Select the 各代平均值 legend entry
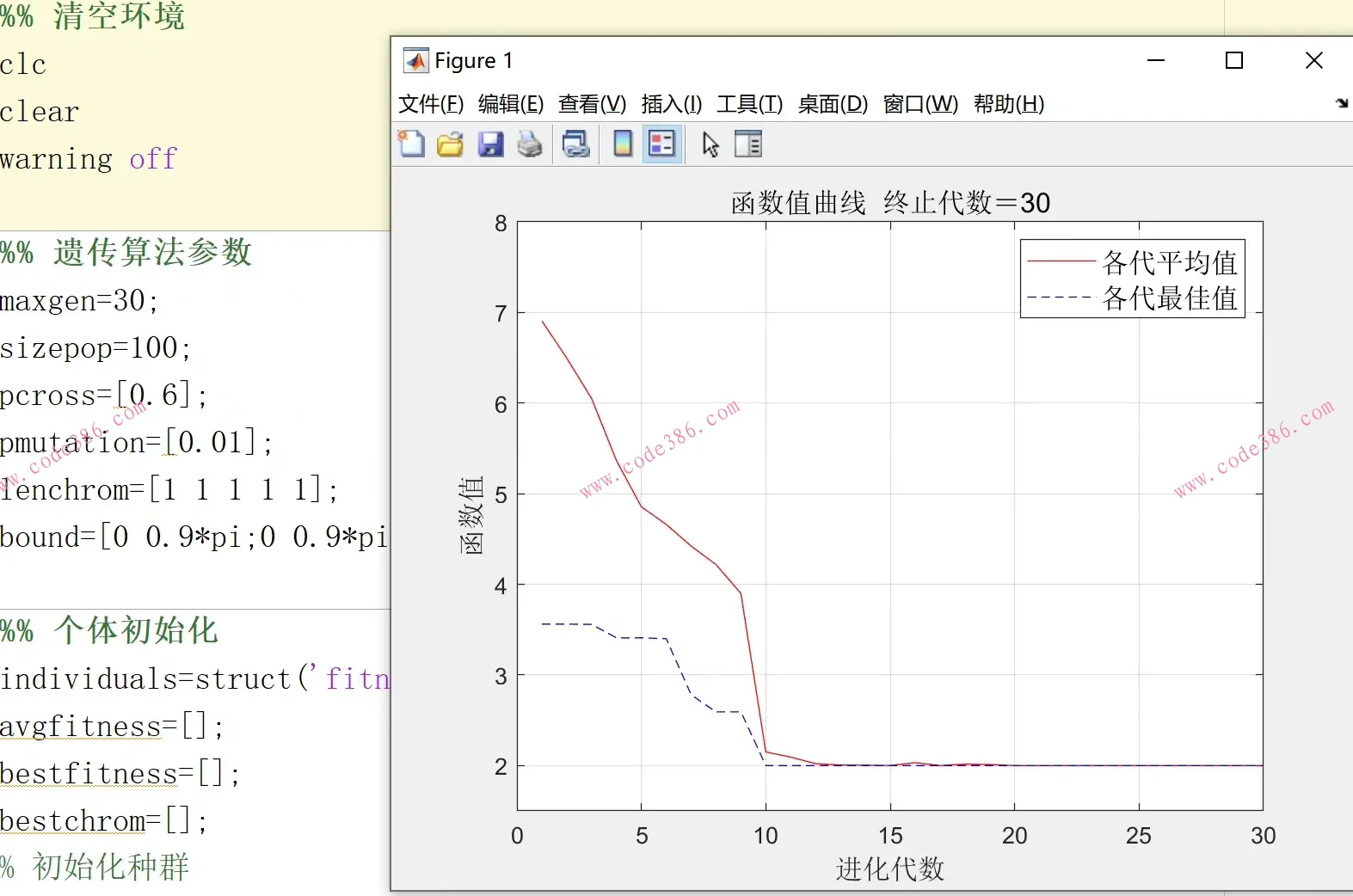This screenshot has width=1353, height=896. point(1169,261)
